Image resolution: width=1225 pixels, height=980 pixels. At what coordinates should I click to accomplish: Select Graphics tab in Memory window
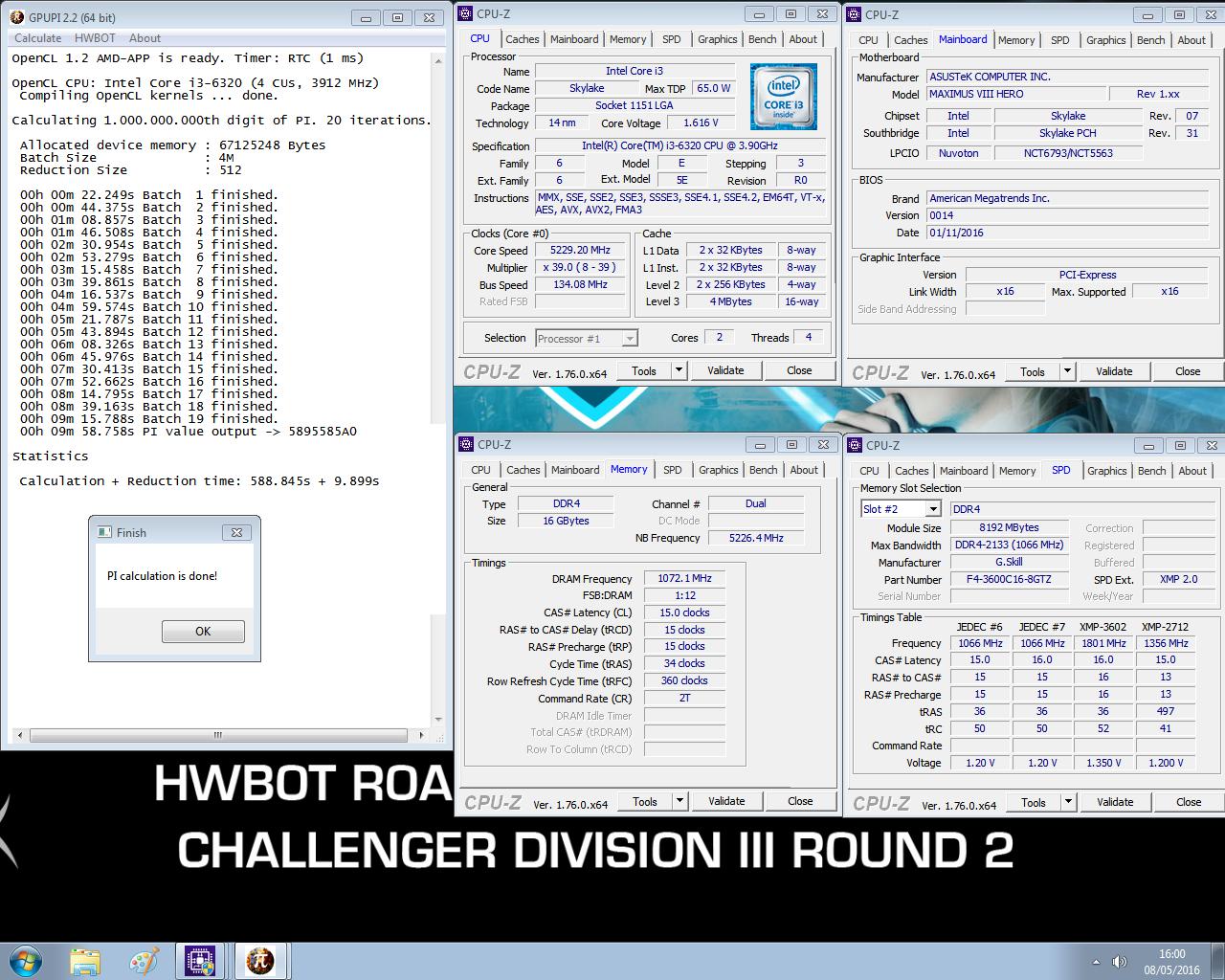pyautogui.click(x=718, y=470)
